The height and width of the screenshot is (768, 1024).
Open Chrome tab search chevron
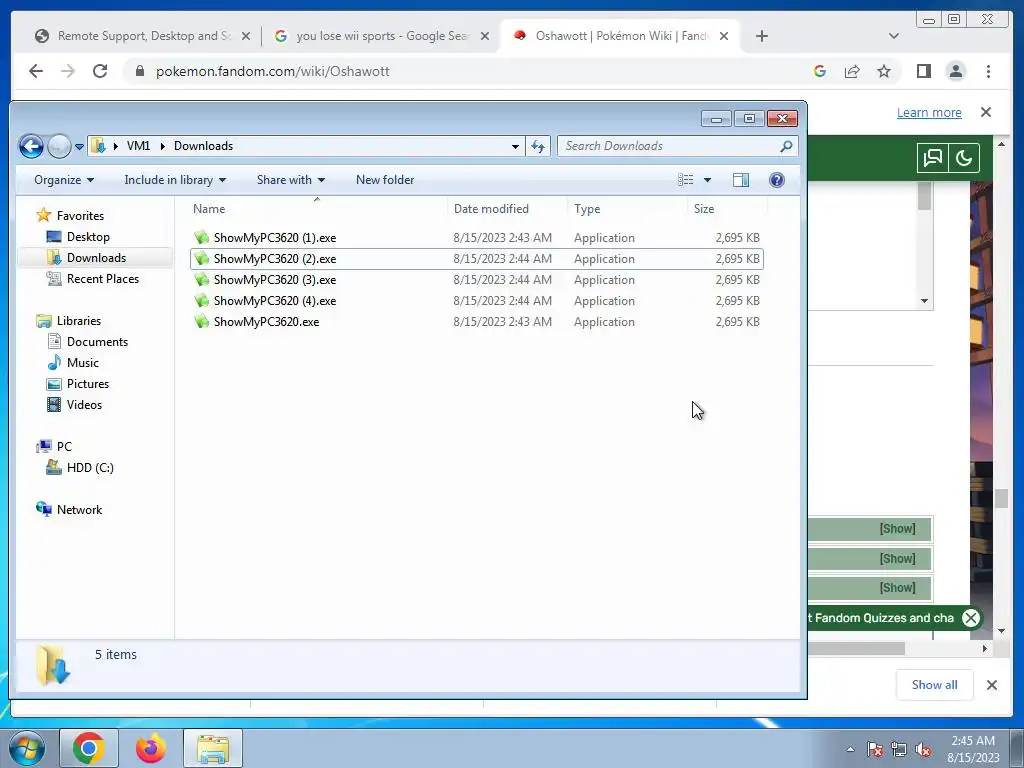[894, 36]
